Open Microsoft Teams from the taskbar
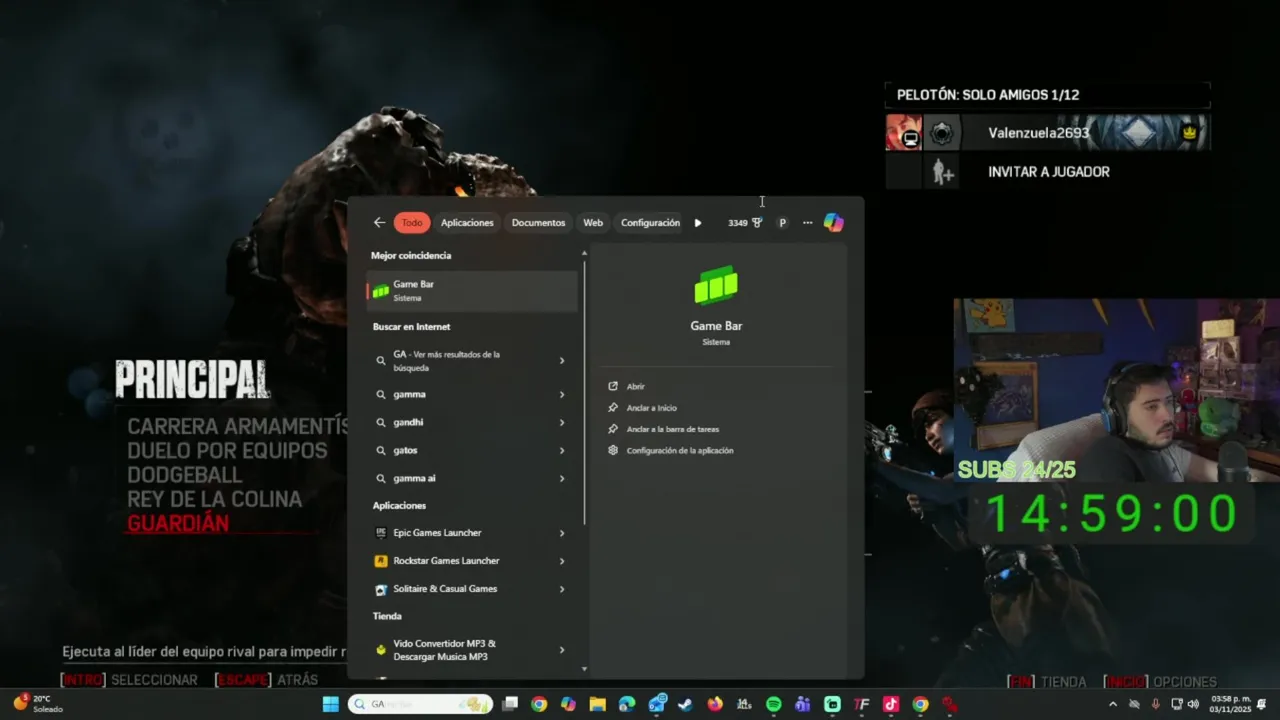 pyautogui.click(x=802, y=704)
